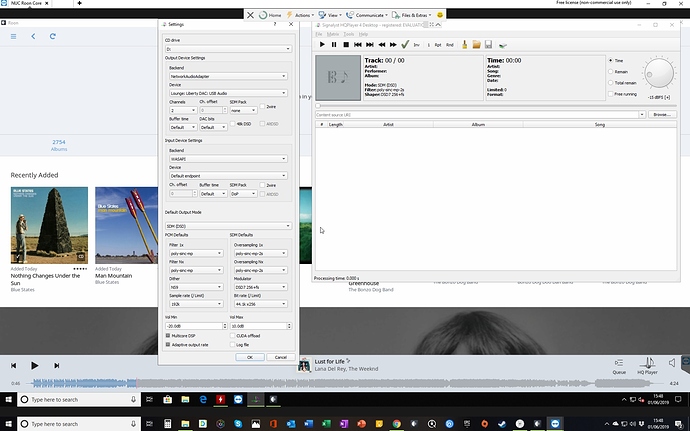Select the Time radio button in HQPlayer
690x431 pixels.
click(611, 60)
